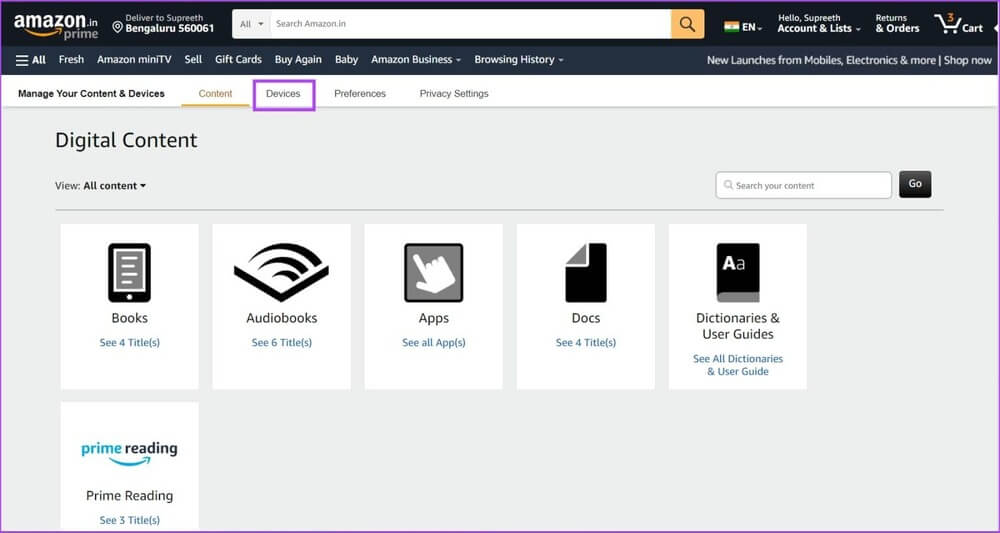1000x533 pixels.
Task: Click the Deliver to Supreeth address
Action: [x=163, y=24]
